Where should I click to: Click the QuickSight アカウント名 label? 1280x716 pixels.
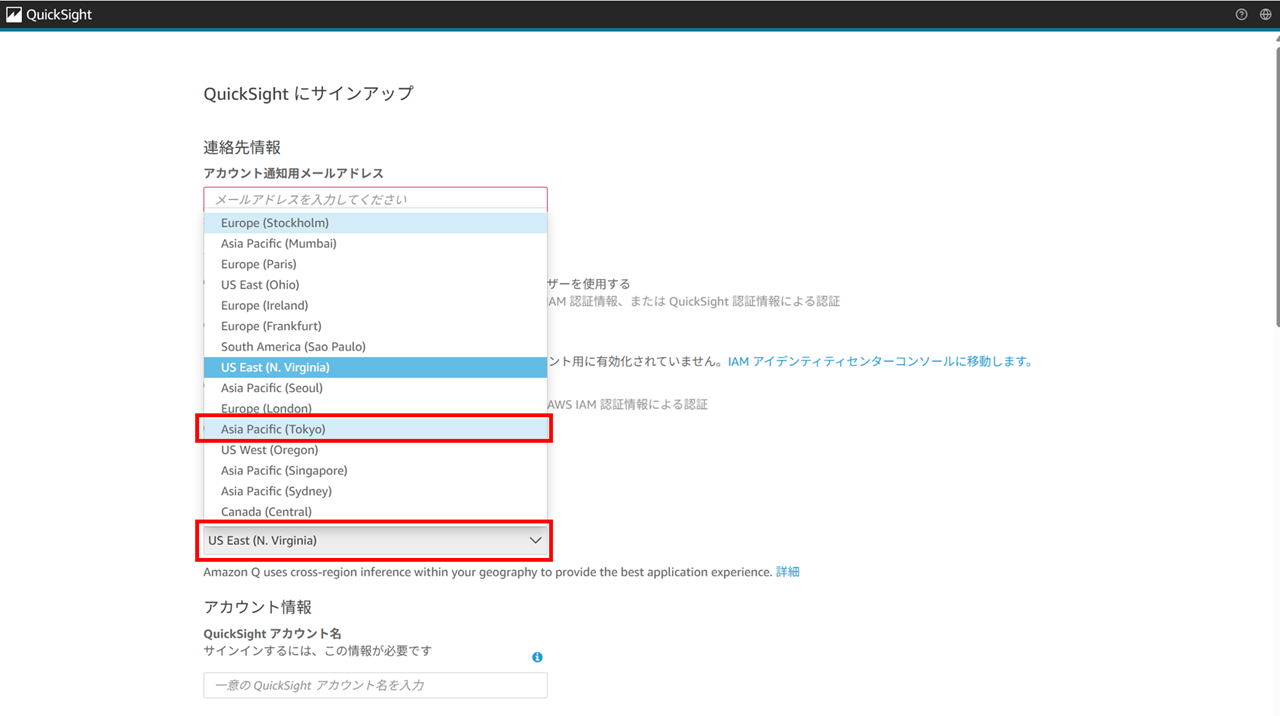(273, 634)
